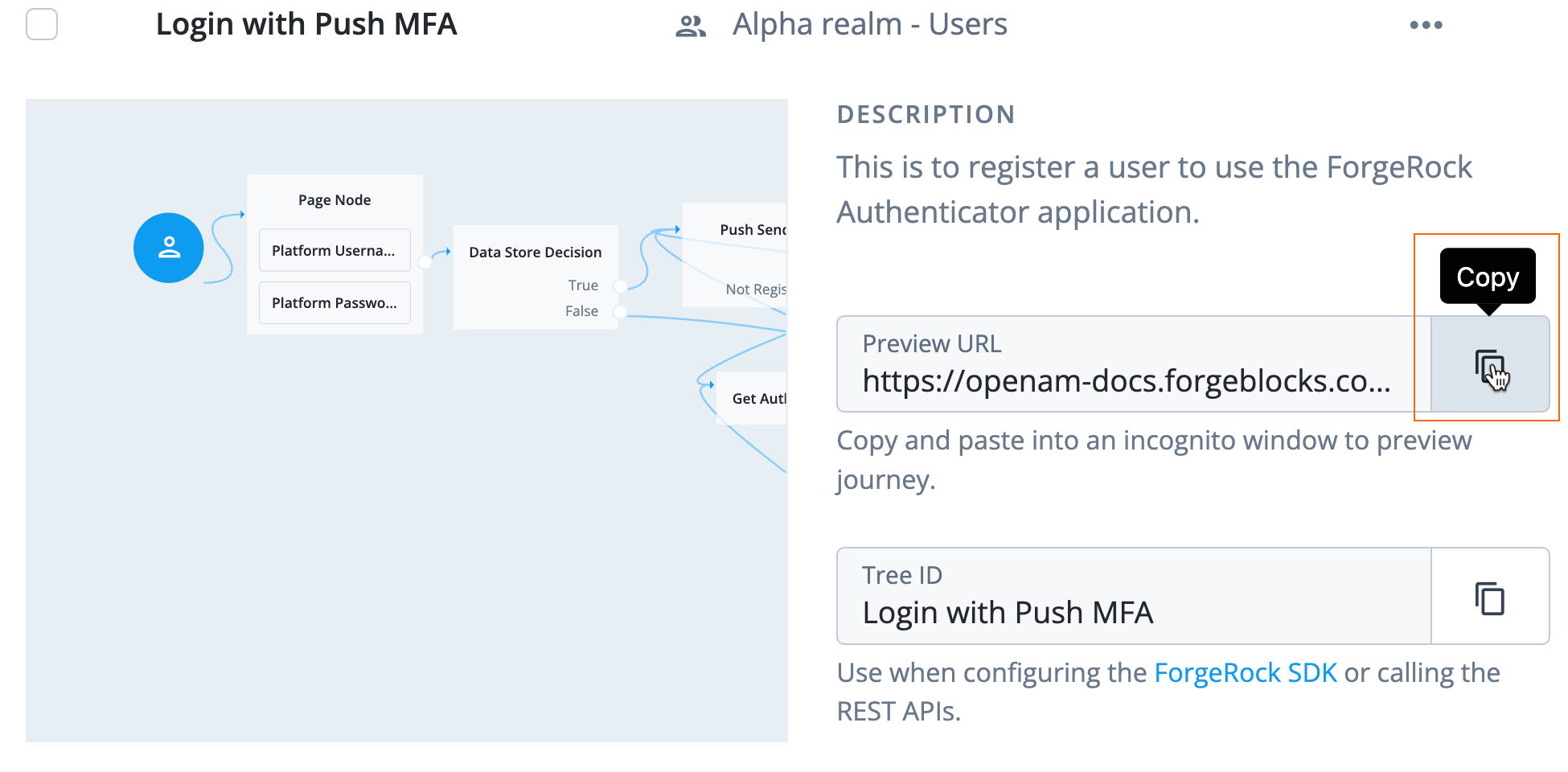Check the journey selection checkbox next to the title
This screenshot has width=1568, height=772.
41,24
